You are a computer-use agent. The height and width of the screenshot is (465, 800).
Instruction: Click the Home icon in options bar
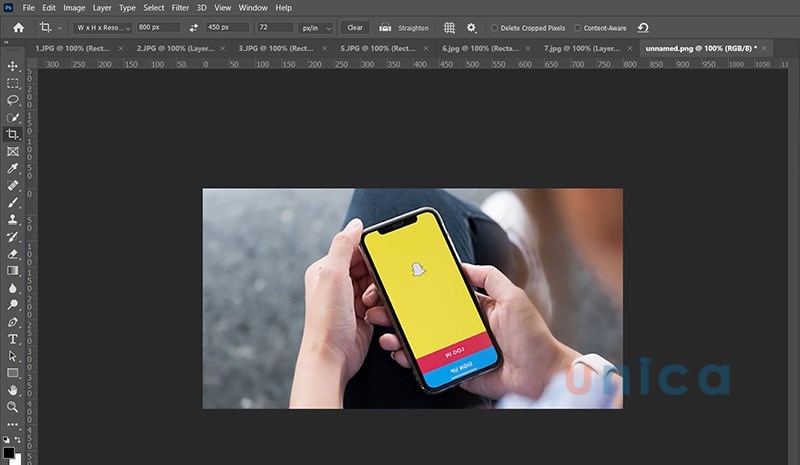(18, 28)
